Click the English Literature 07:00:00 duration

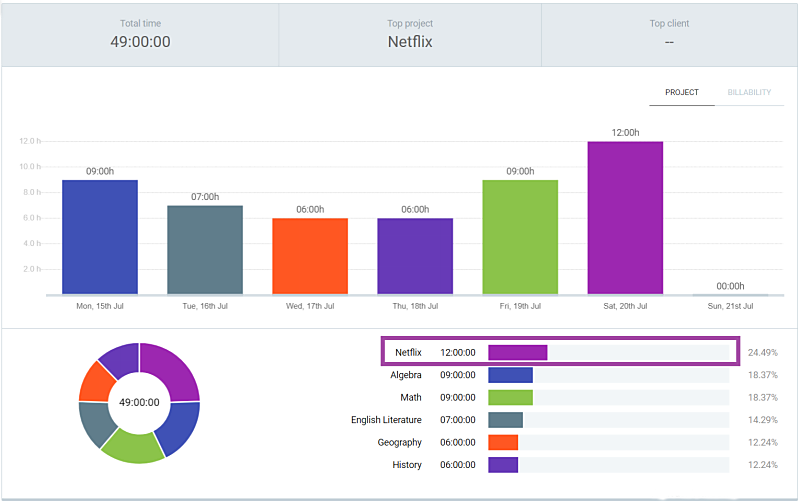coord(458,420)
